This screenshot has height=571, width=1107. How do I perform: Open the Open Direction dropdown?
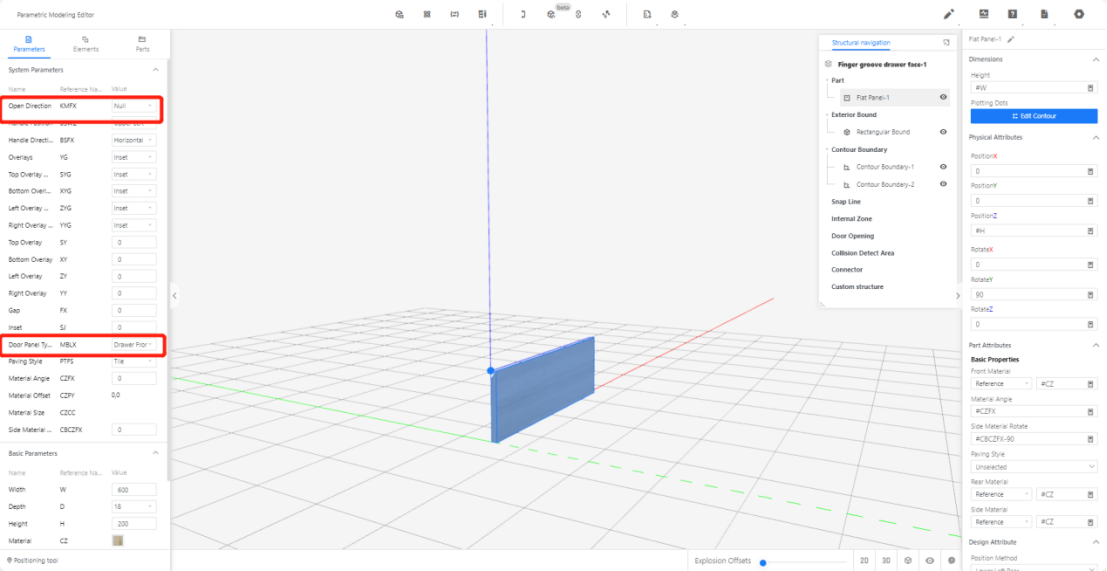[133, 105]
